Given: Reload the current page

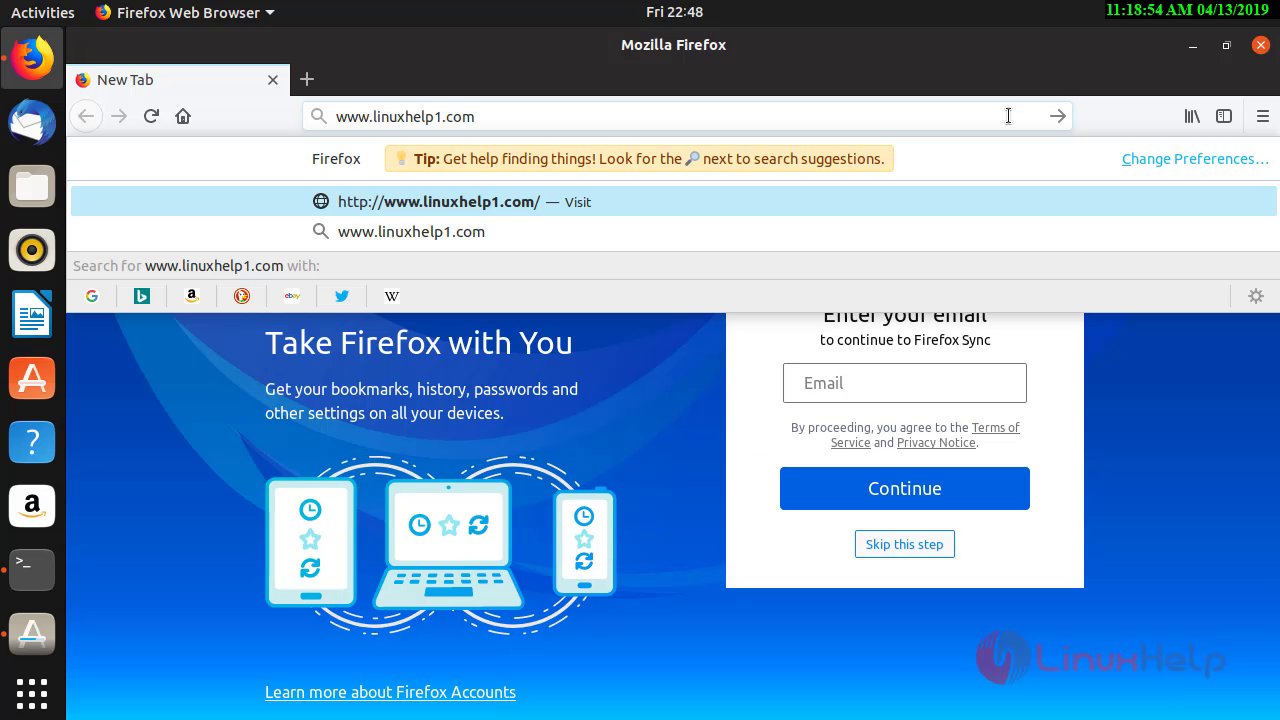Looking at the screenshot, I should point(151,116).
